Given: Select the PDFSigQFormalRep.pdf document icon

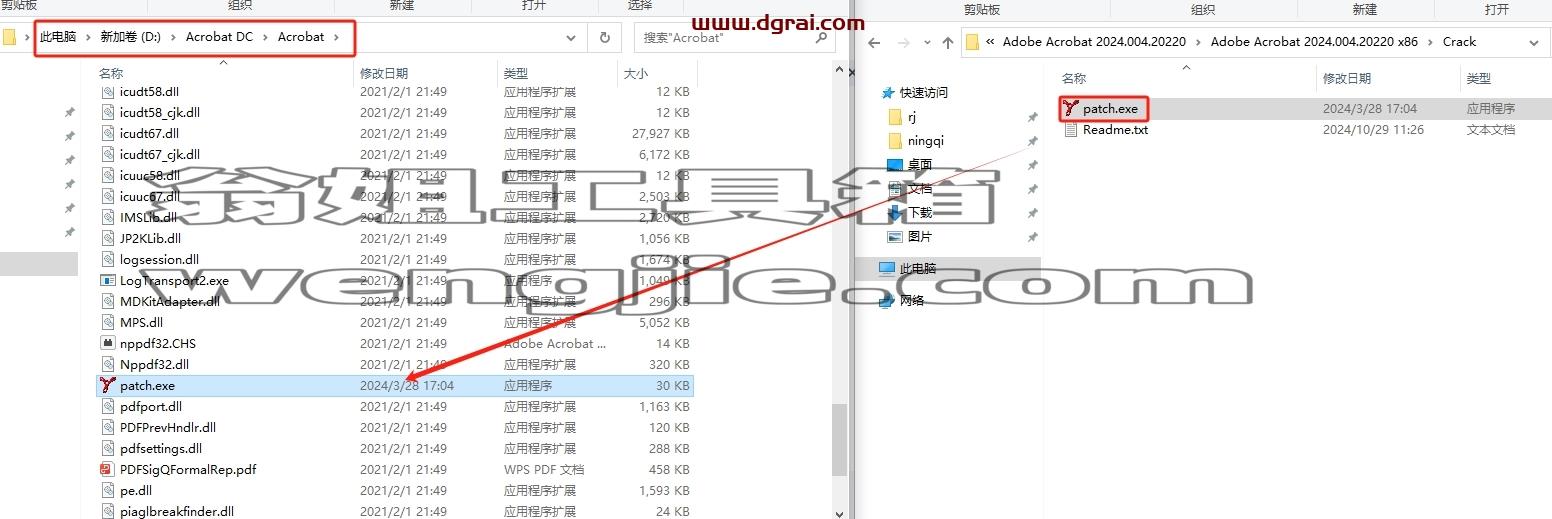Looking at the screenshot, I should (108, 470).
